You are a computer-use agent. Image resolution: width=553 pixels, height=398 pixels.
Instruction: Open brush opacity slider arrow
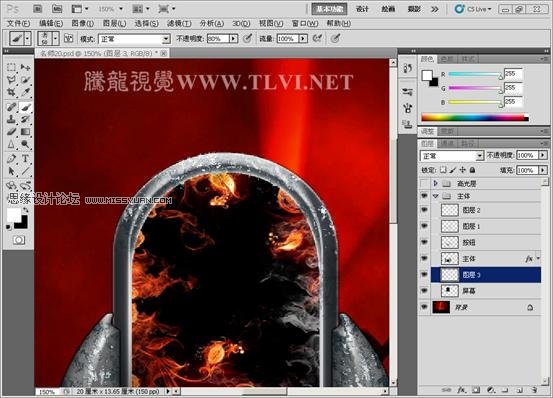coord(233,38)
